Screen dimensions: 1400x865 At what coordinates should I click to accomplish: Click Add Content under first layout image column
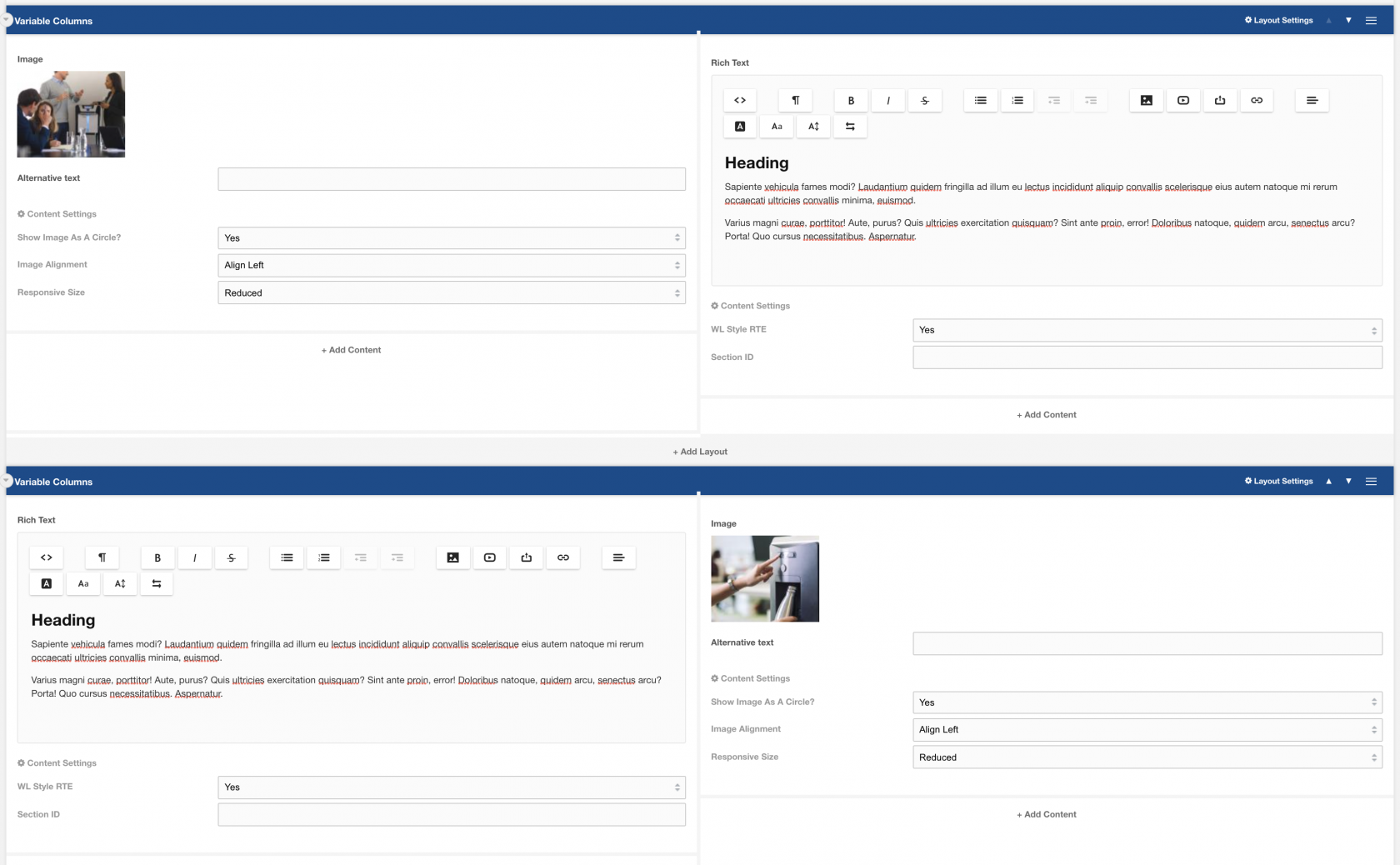point(351,350)
